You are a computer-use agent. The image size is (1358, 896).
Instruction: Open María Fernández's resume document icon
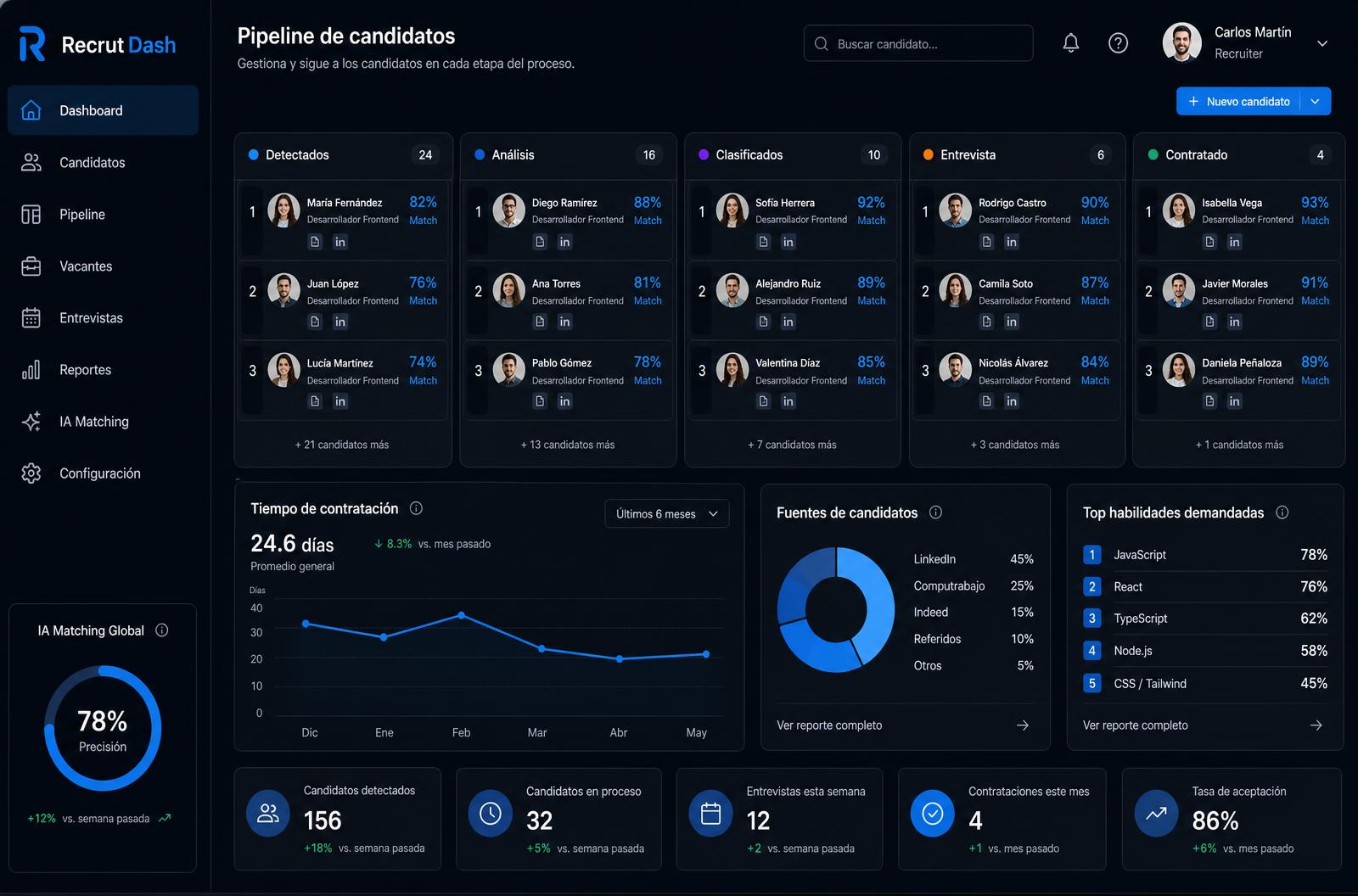(x=315, y=242)
